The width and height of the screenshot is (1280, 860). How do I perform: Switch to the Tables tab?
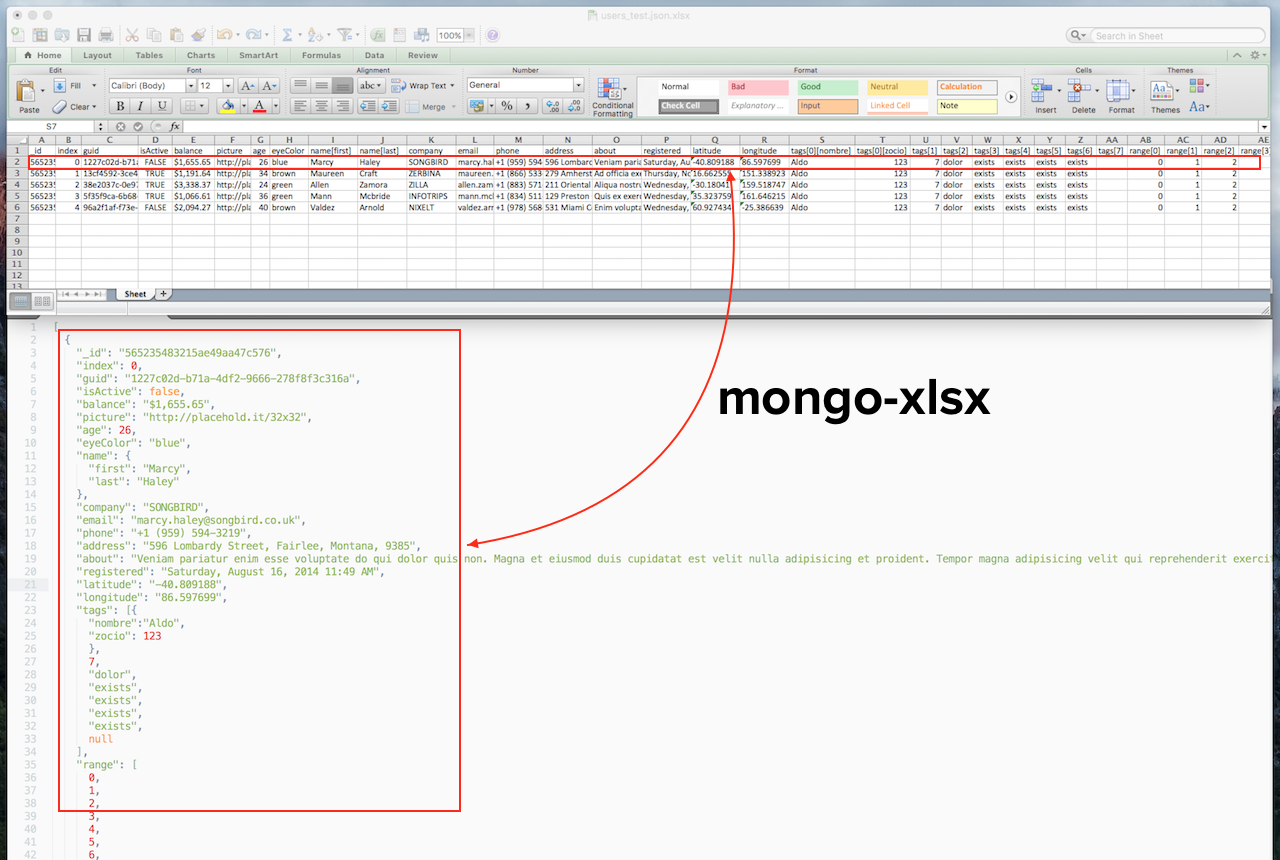(x=149, y=55)
